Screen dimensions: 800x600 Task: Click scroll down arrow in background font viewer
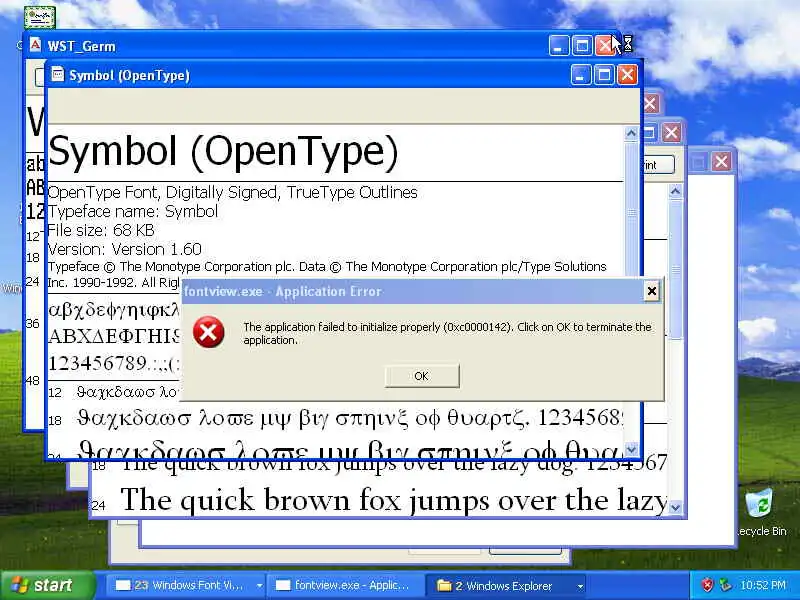click(675, 507)
